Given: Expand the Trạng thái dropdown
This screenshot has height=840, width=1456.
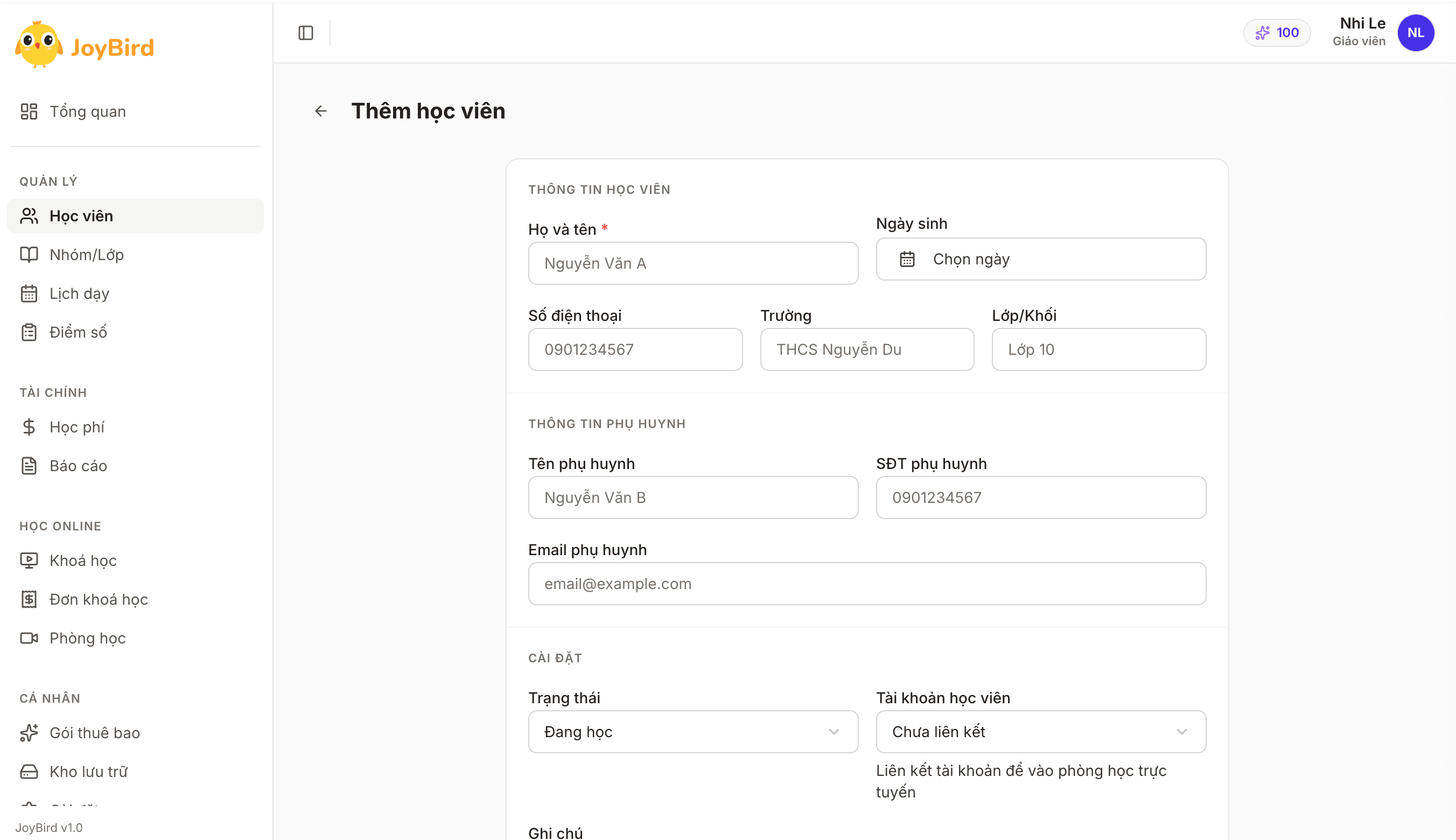Looking at the screenshot, I should (693, 732).
